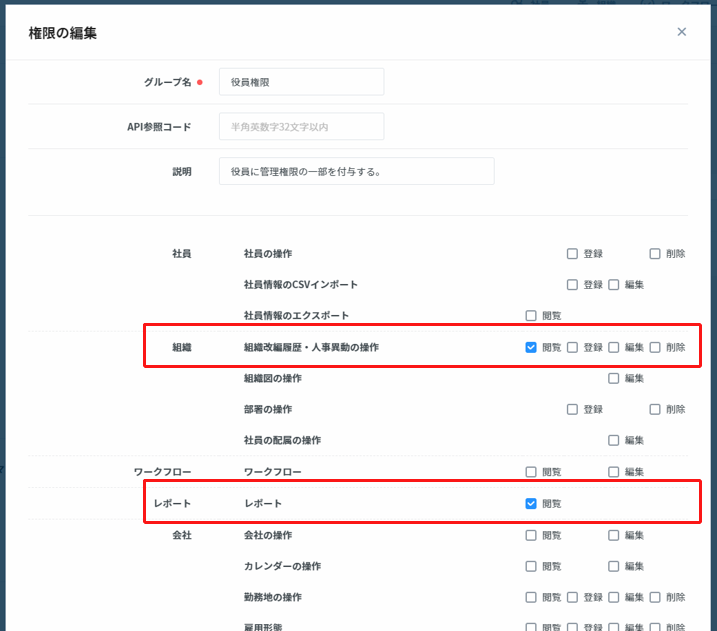This screenshot has width=717, height=631.
Task: Enable 削除 for 社員の操作
Action: pos(655,254)
